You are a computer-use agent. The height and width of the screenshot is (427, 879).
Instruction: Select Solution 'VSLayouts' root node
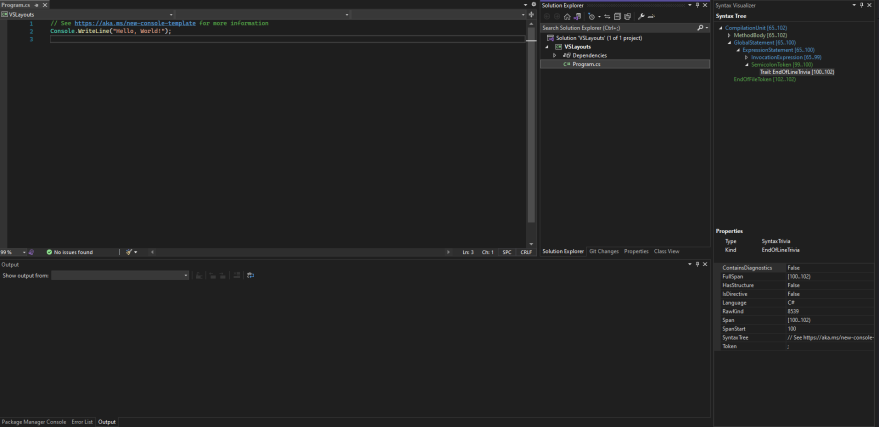tap(599, 38)
